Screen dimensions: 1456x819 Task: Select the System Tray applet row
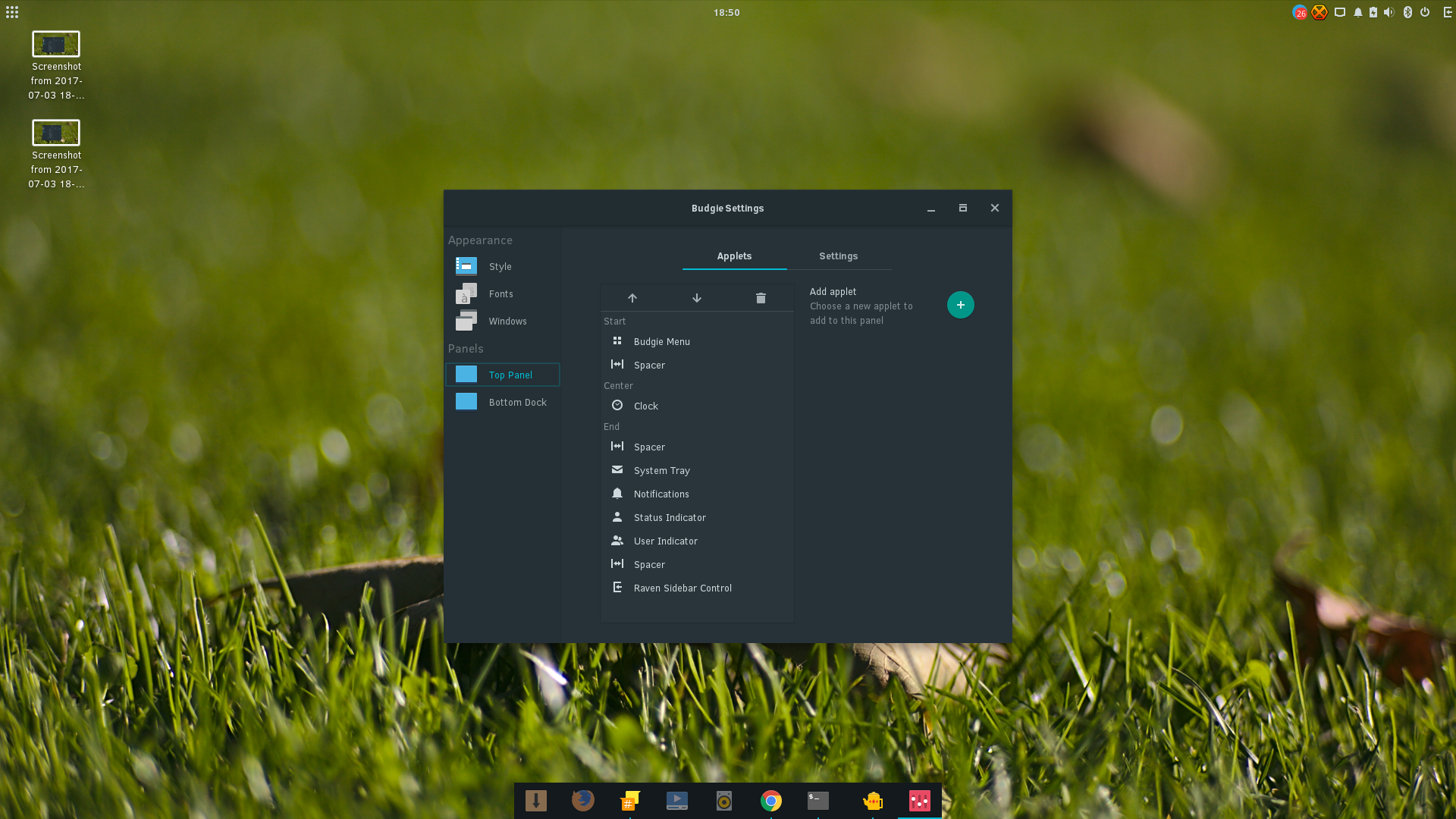pyautogui.click(x=697, y=470)
